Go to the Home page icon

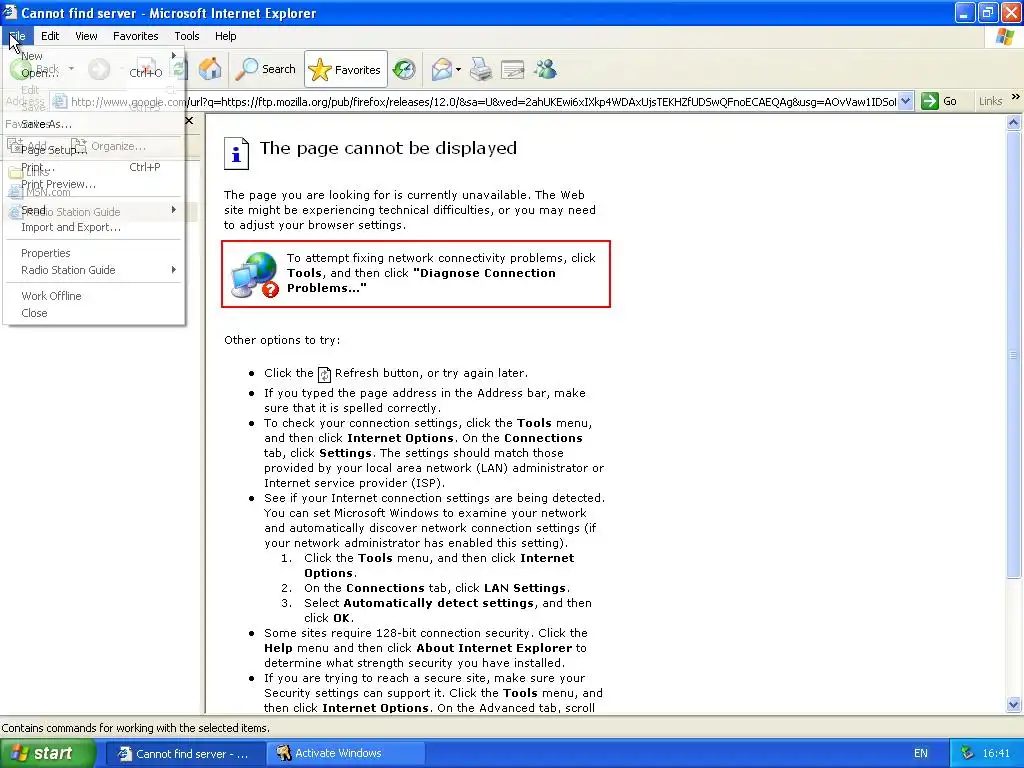(x=210, y=69)
